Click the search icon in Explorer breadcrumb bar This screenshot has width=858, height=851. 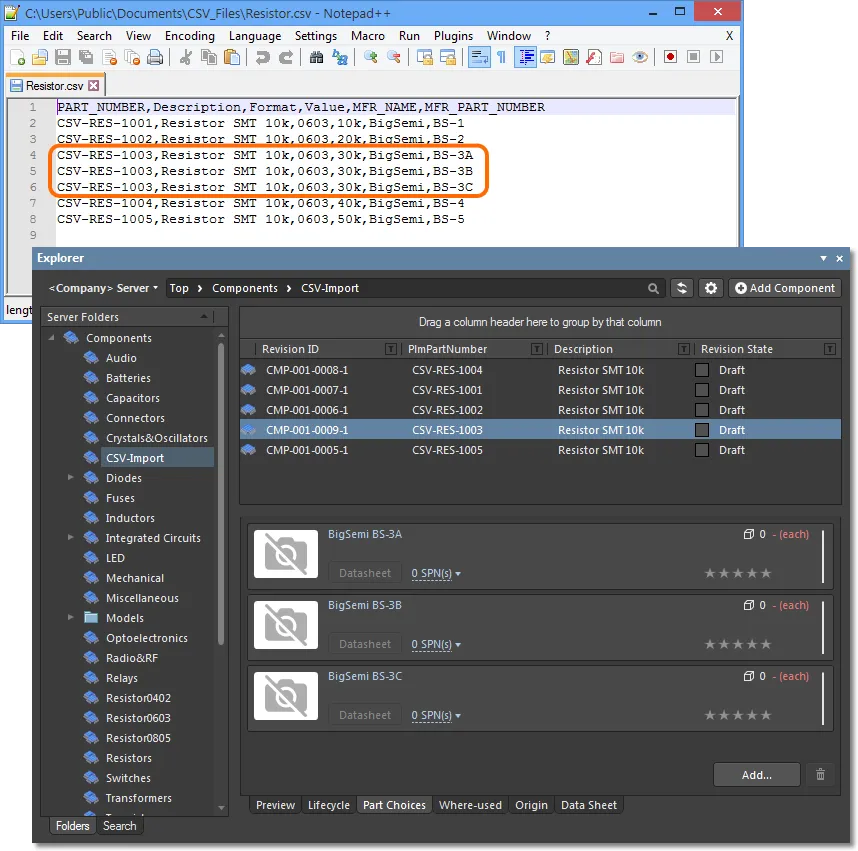653,288
